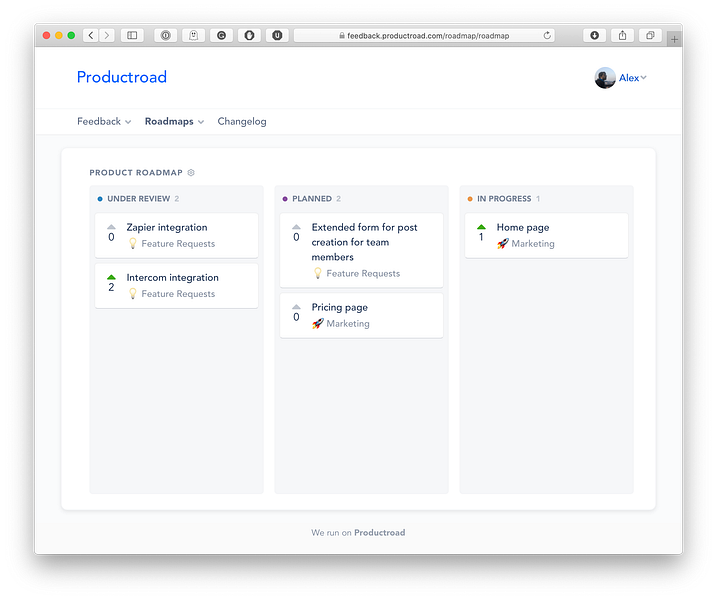
Task: Click the Safari back arrow
Action: coord(91,35)
